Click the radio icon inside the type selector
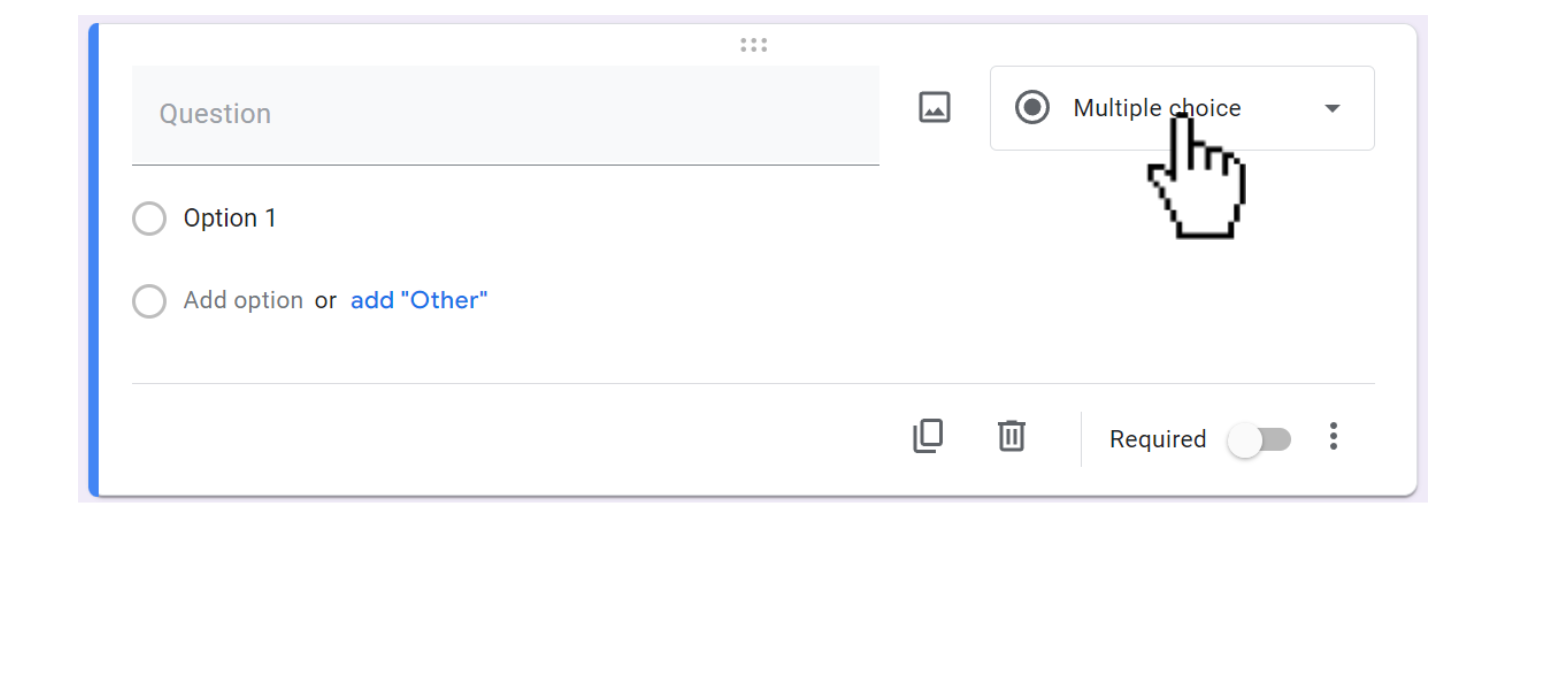The image size is (1568, 700). pyautogui.click(x=1032, y=107)
